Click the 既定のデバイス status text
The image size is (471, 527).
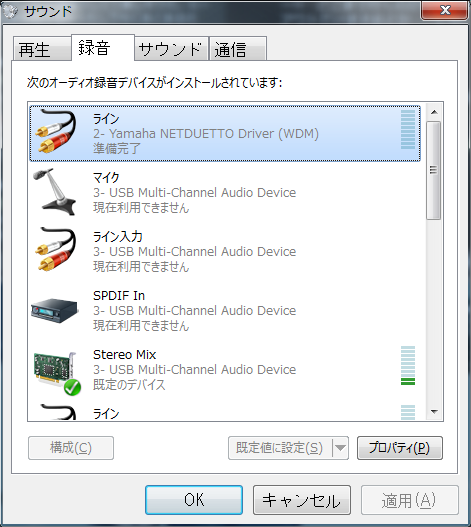tap(129, 384)
